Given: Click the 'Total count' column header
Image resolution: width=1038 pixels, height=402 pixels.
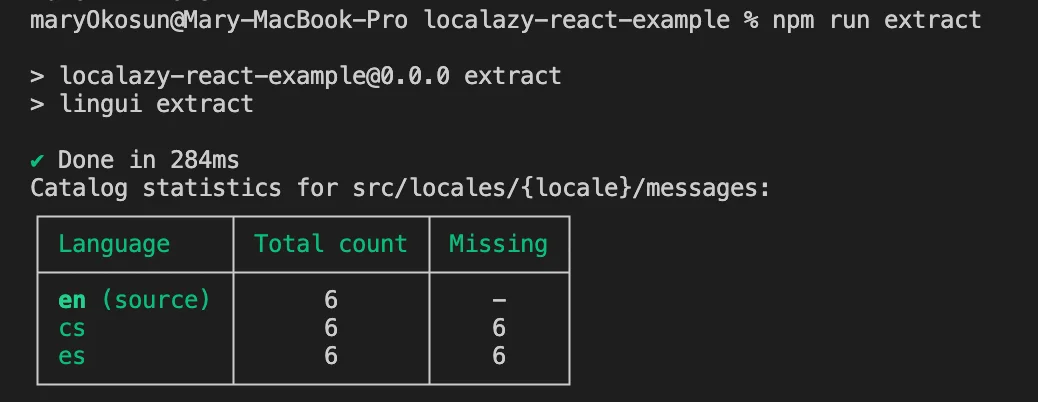Looking at the screenshot, I should [330, 244].
